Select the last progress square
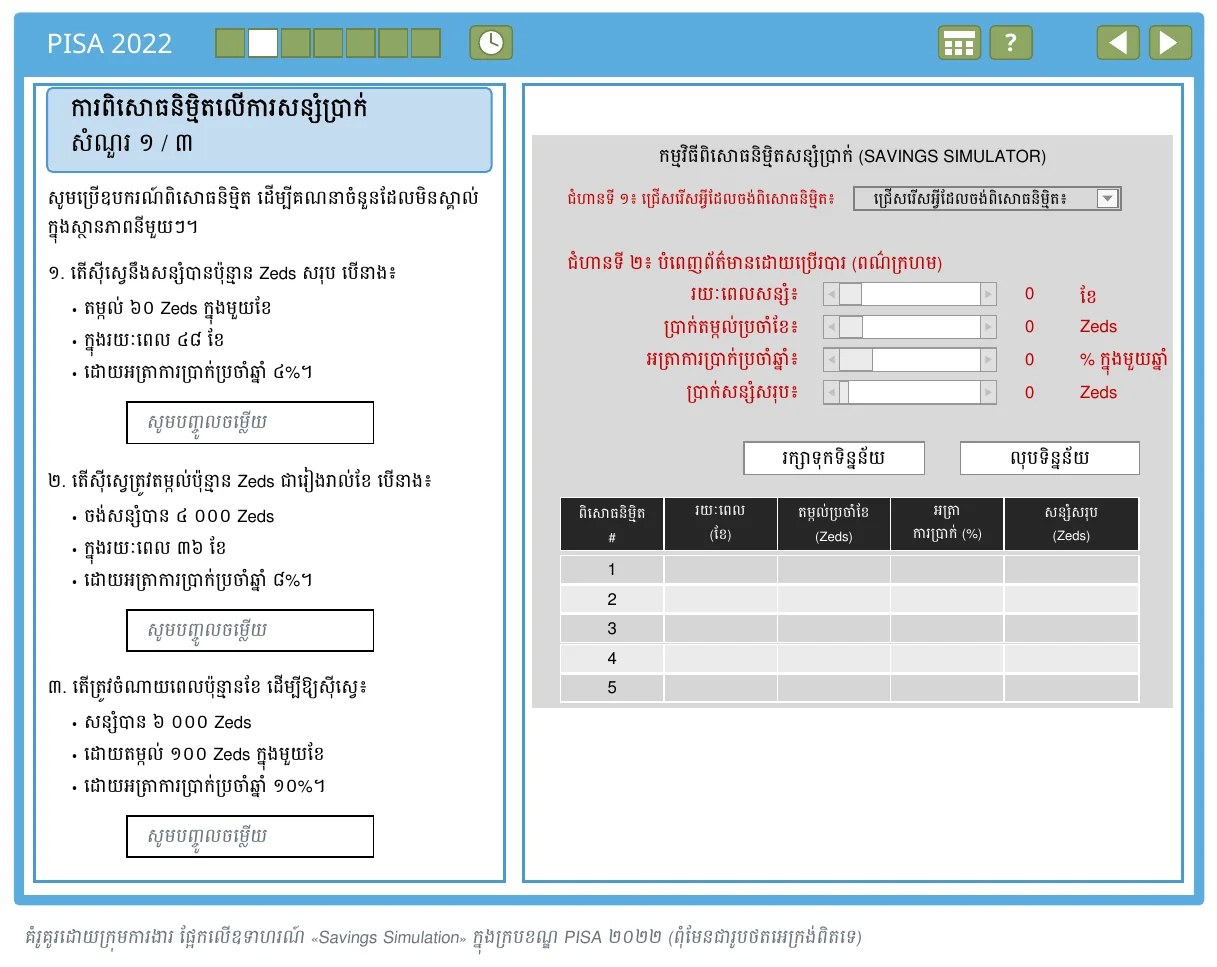This screenshot has width=1217, height=967. [426, 43]
